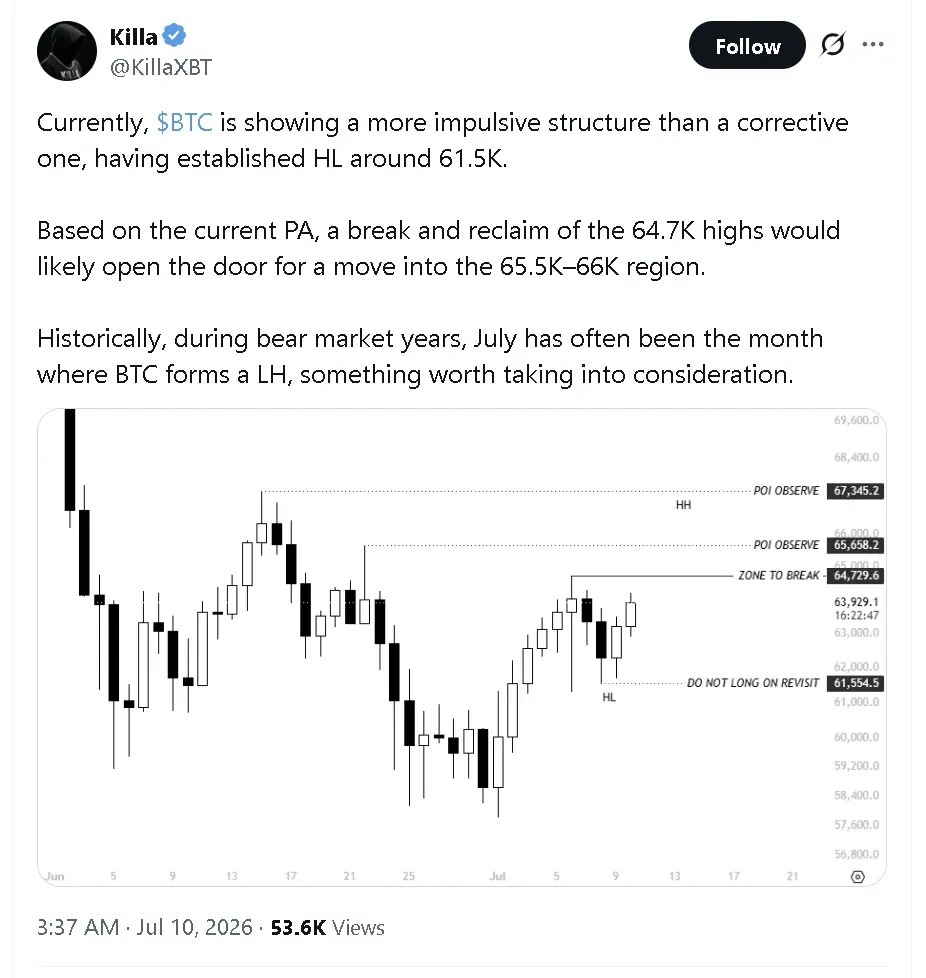Click the 65,658.2 POI OBSERVE price label
Screen dimensions: 926x978
(x=855, y=545)
